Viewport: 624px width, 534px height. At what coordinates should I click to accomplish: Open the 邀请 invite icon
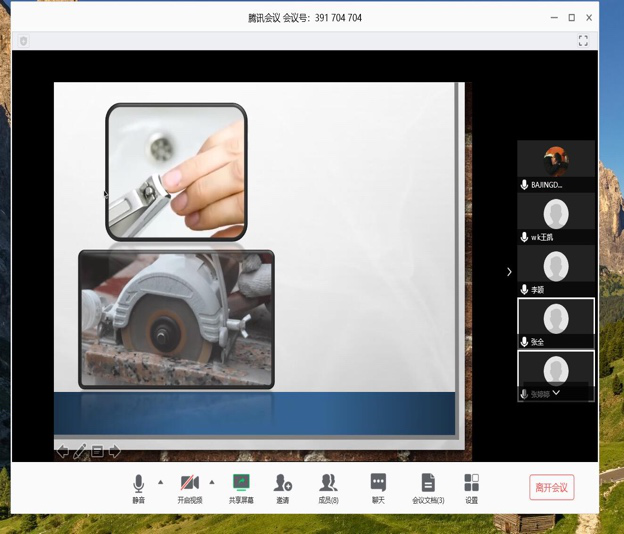point(283,486)
